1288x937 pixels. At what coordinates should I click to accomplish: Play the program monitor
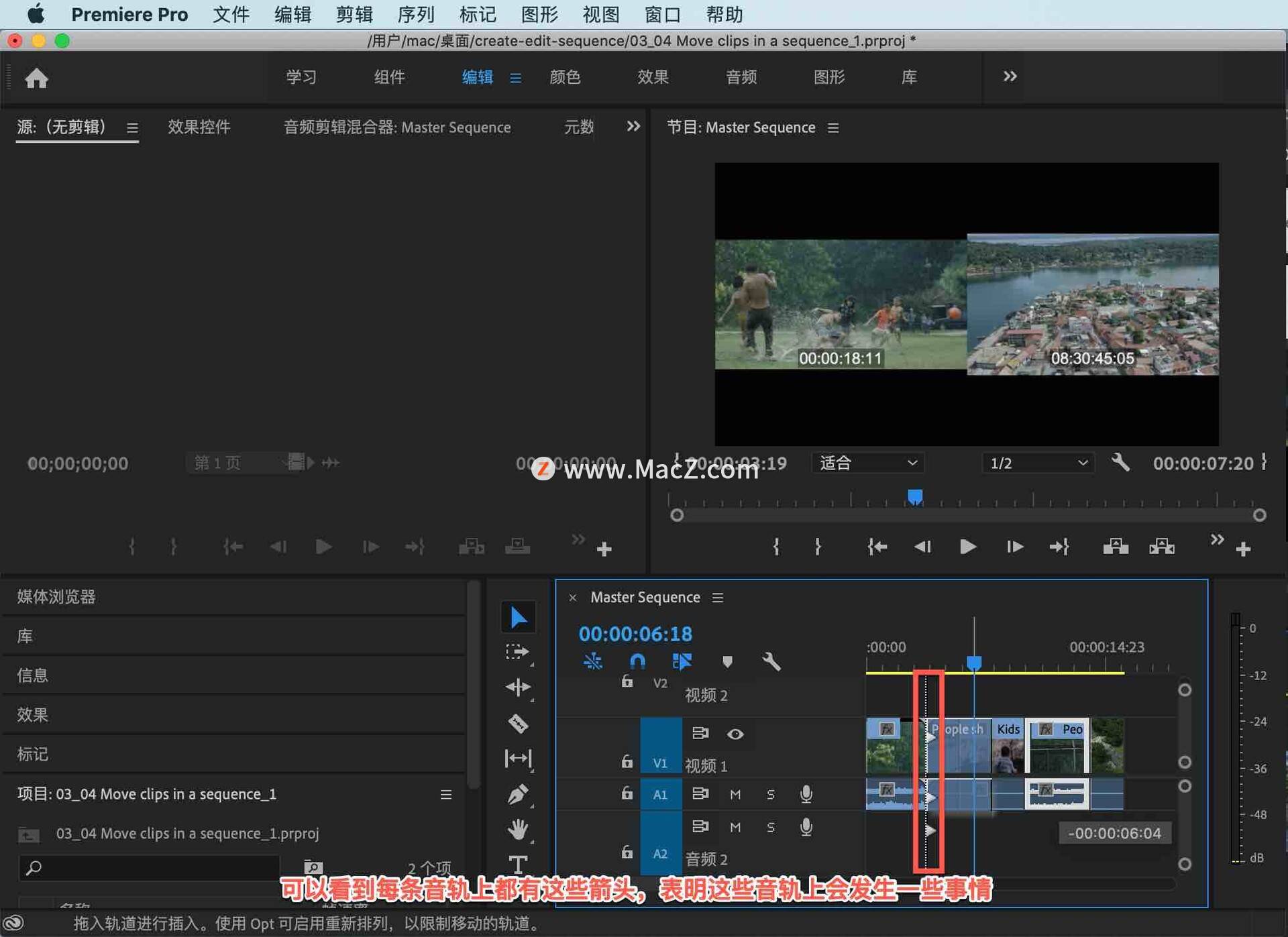(x=967, y=547)
